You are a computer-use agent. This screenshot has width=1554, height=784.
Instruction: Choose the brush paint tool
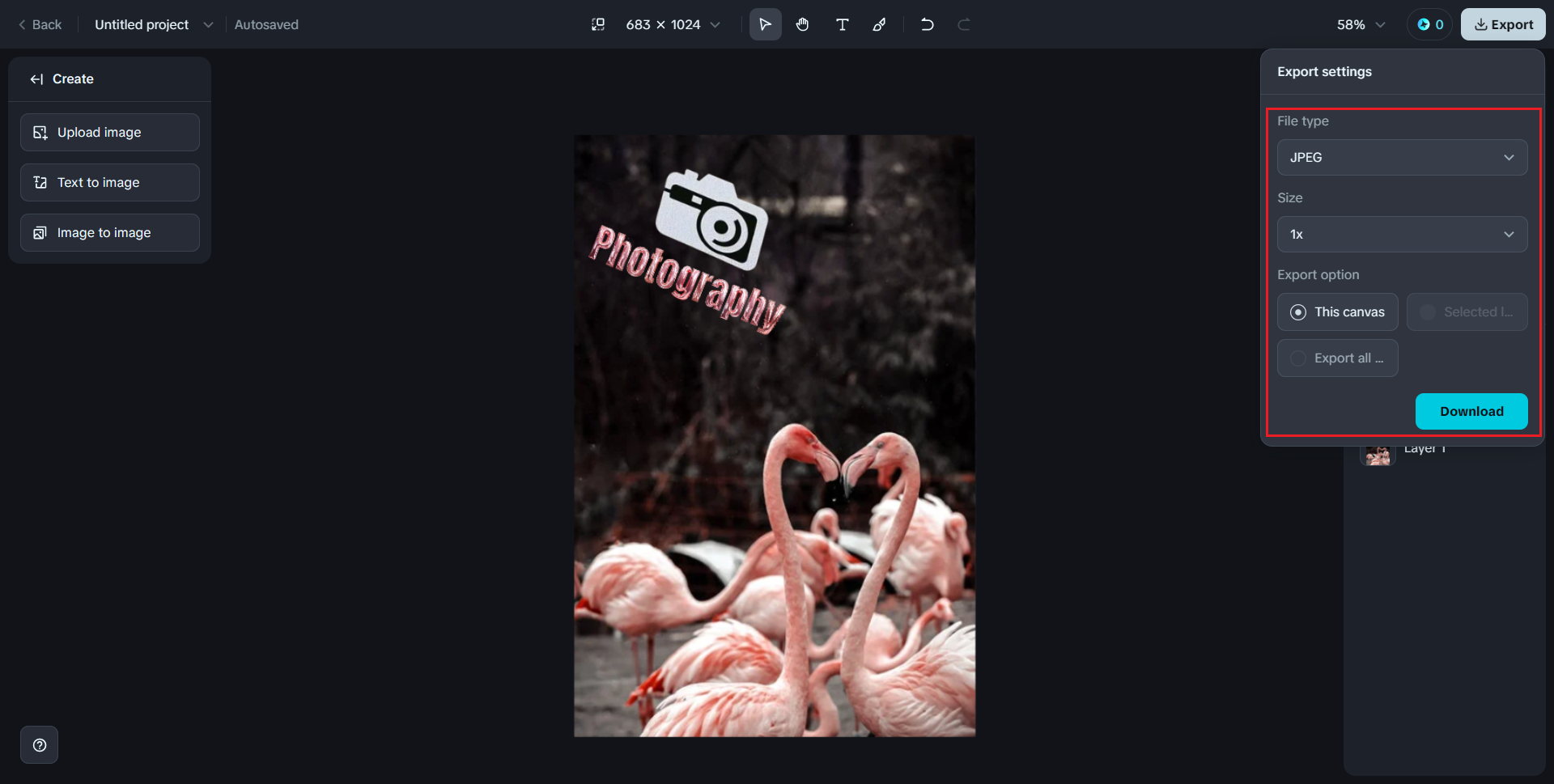pos(879,24)
